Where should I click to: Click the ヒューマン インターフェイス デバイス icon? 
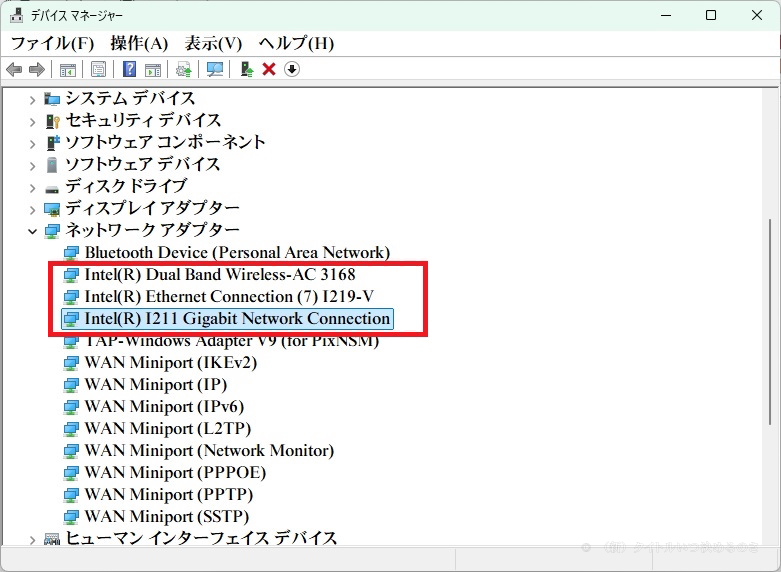52,539
